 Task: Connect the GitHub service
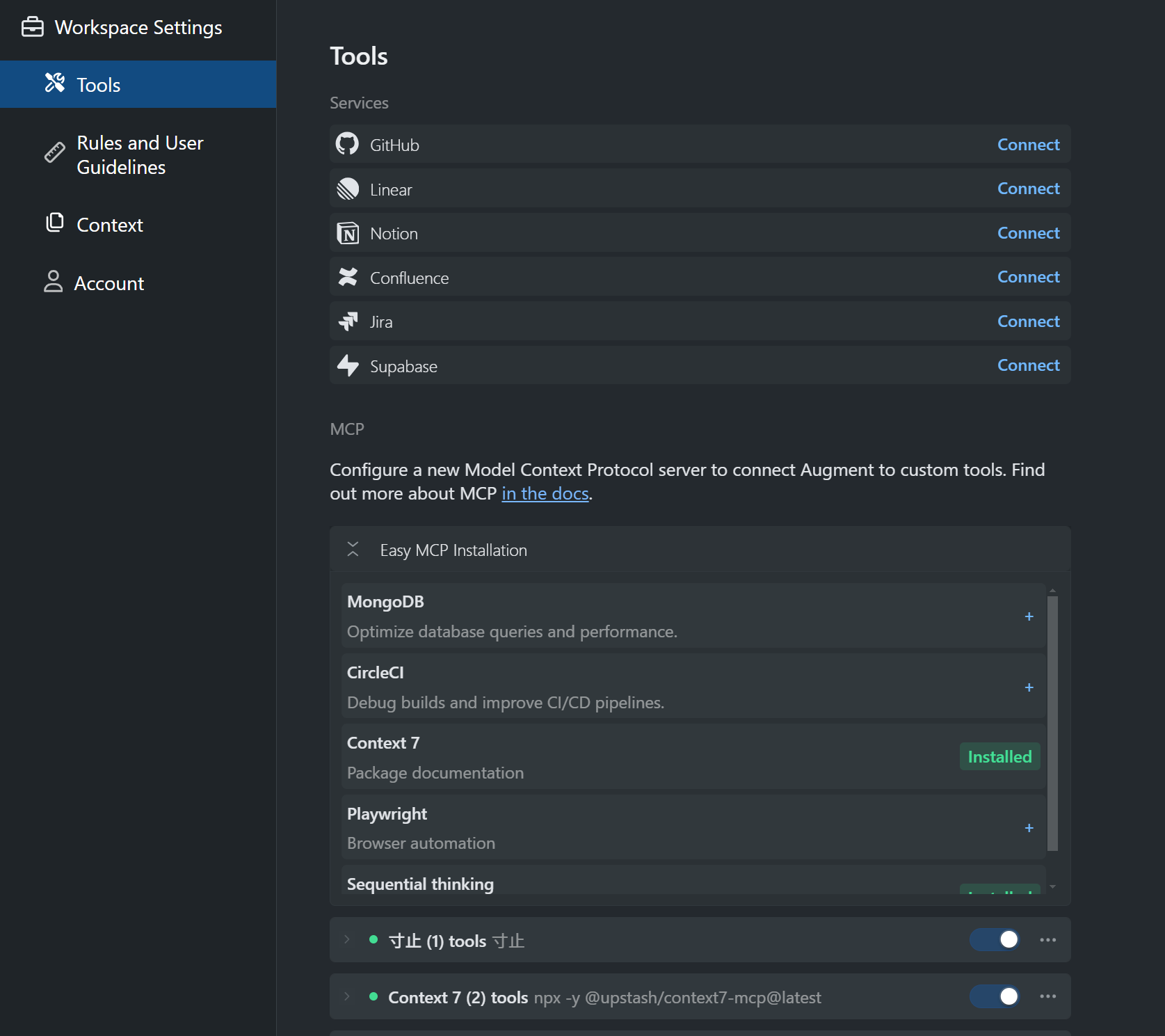1028,144
